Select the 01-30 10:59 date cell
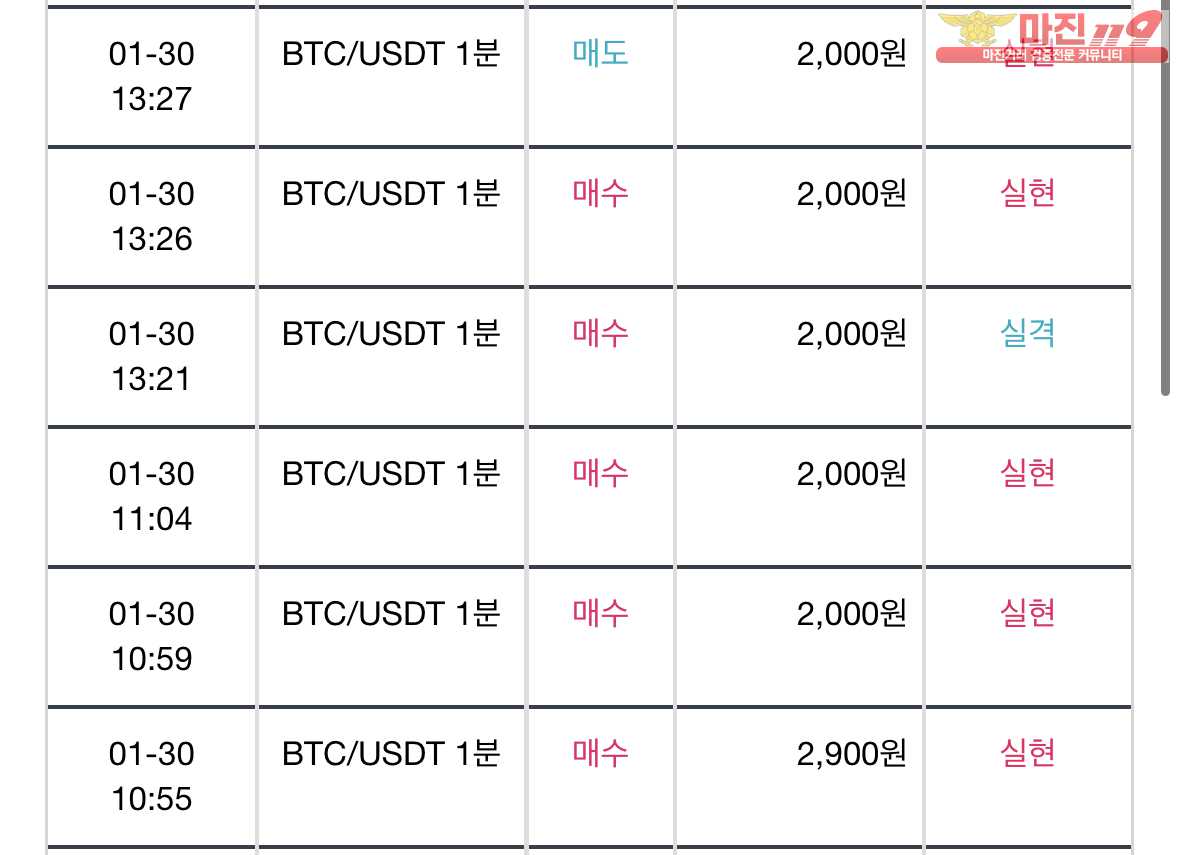 152,636
